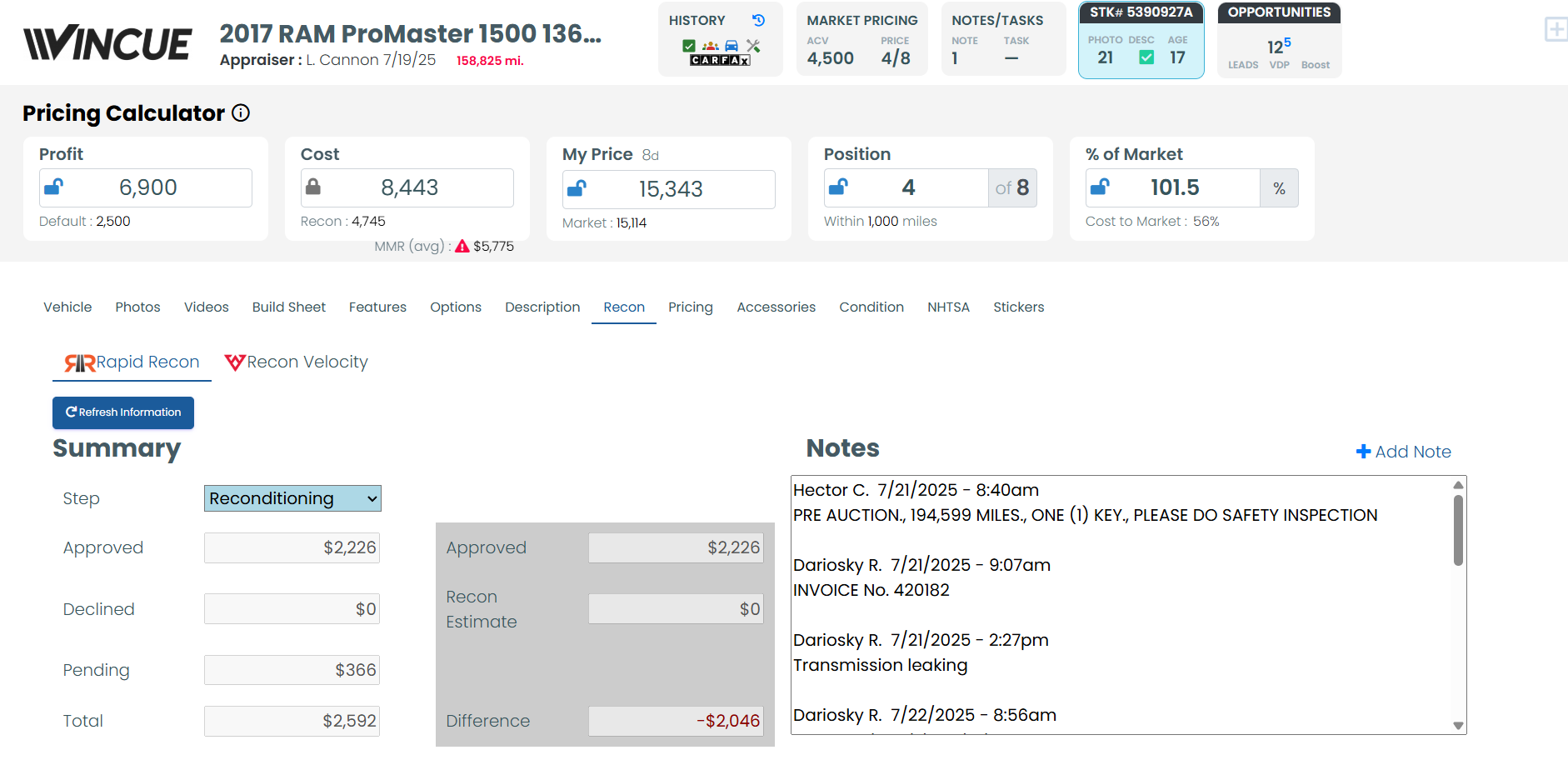The height and width of the screenshot is (780, 1568).
Task: Select the Recon tab
Action: click(624, 307)
